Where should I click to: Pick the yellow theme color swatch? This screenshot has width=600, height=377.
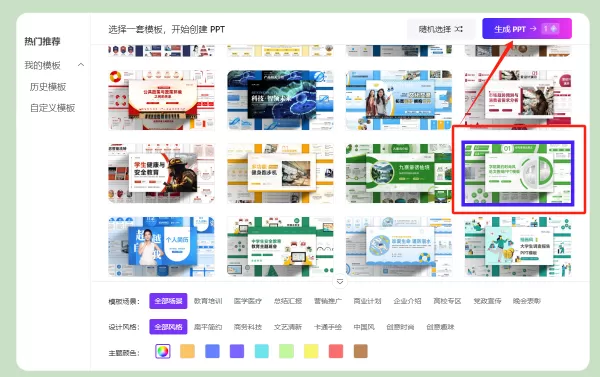tap(311, 351)
